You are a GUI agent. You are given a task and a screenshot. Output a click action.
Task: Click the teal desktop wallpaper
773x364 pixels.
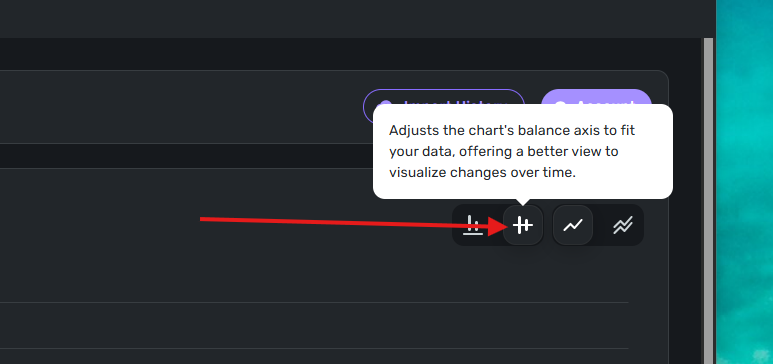(744, 182)
